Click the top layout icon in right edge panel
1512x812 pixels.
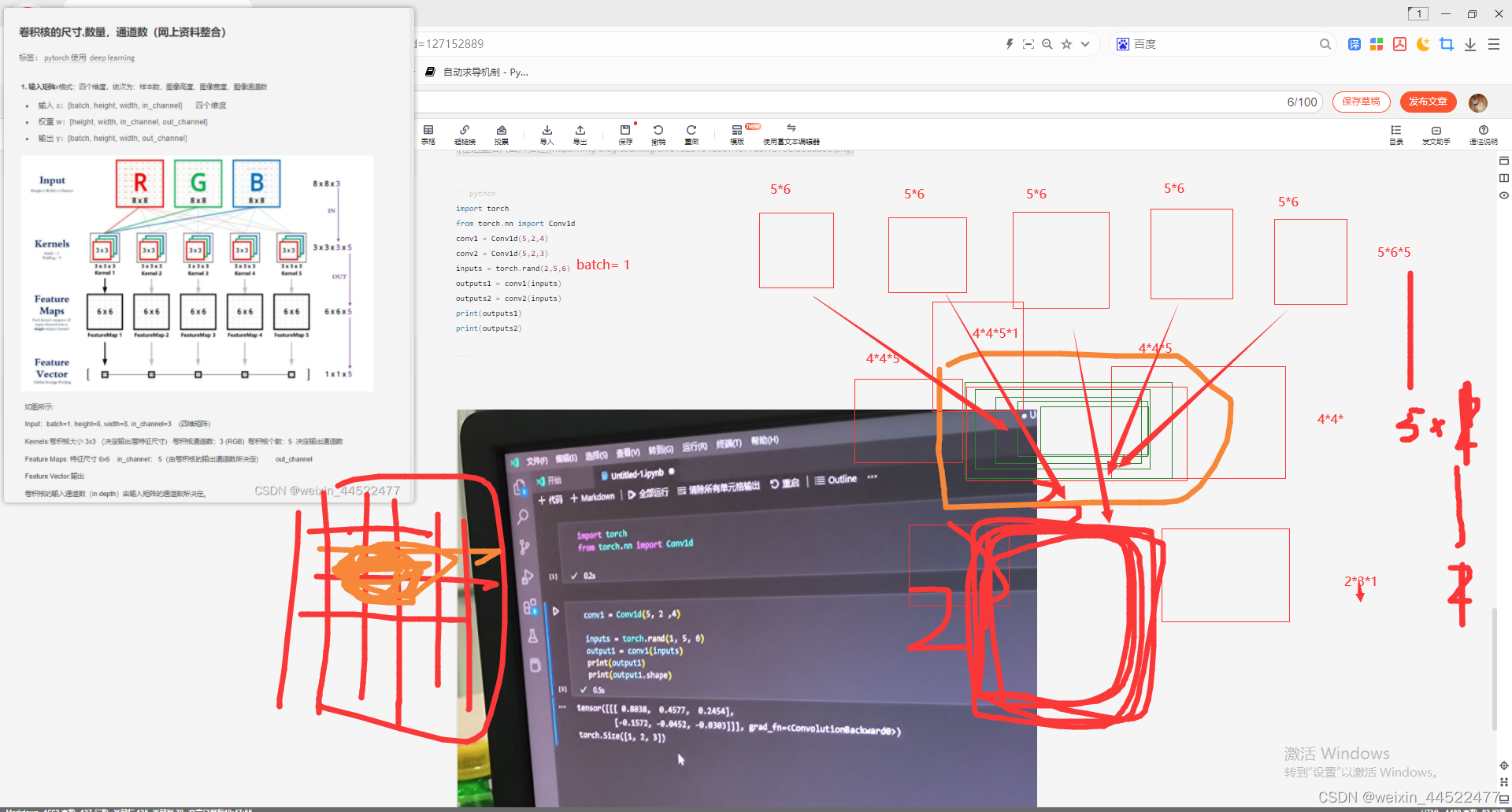coord(1504,161)
